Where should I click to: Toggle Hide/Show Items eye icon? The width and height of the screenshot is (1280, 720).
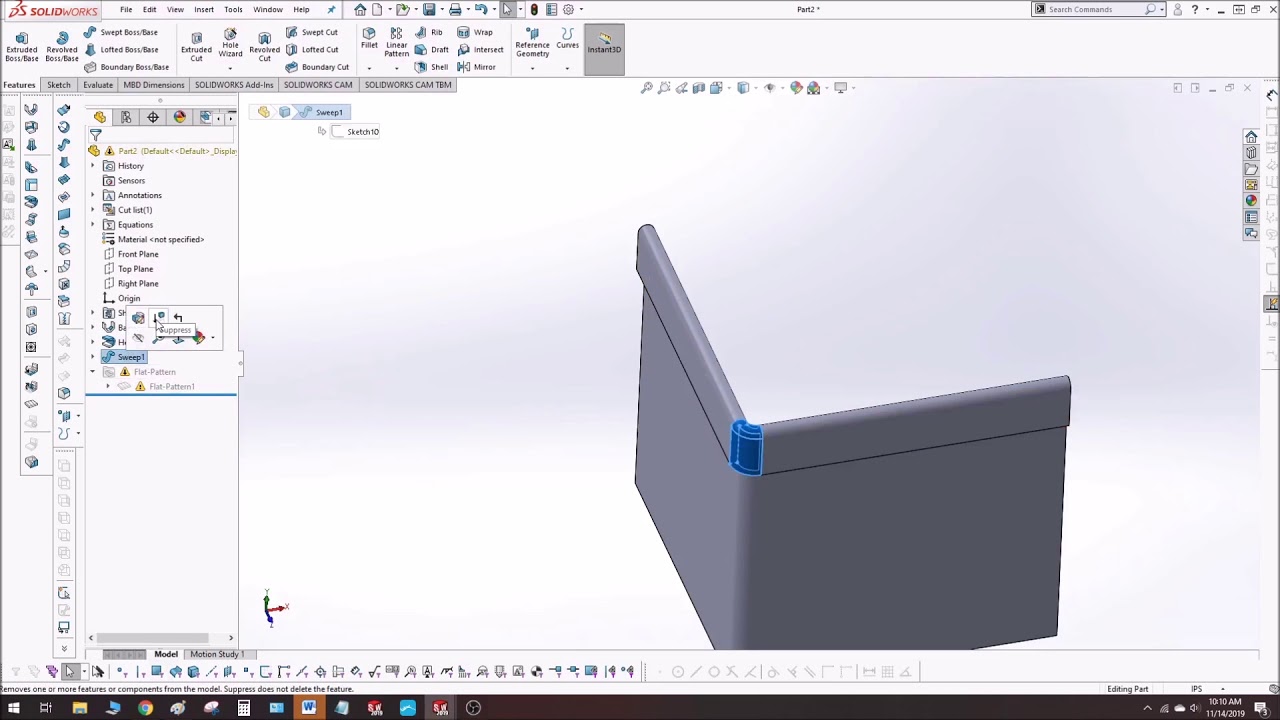pos(769,88)
